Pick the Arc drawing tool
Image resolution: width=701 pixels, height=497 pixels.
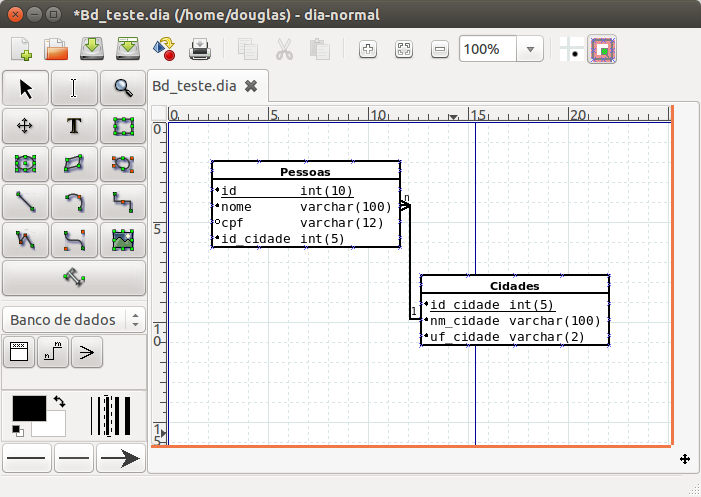[x=74, y=202]
